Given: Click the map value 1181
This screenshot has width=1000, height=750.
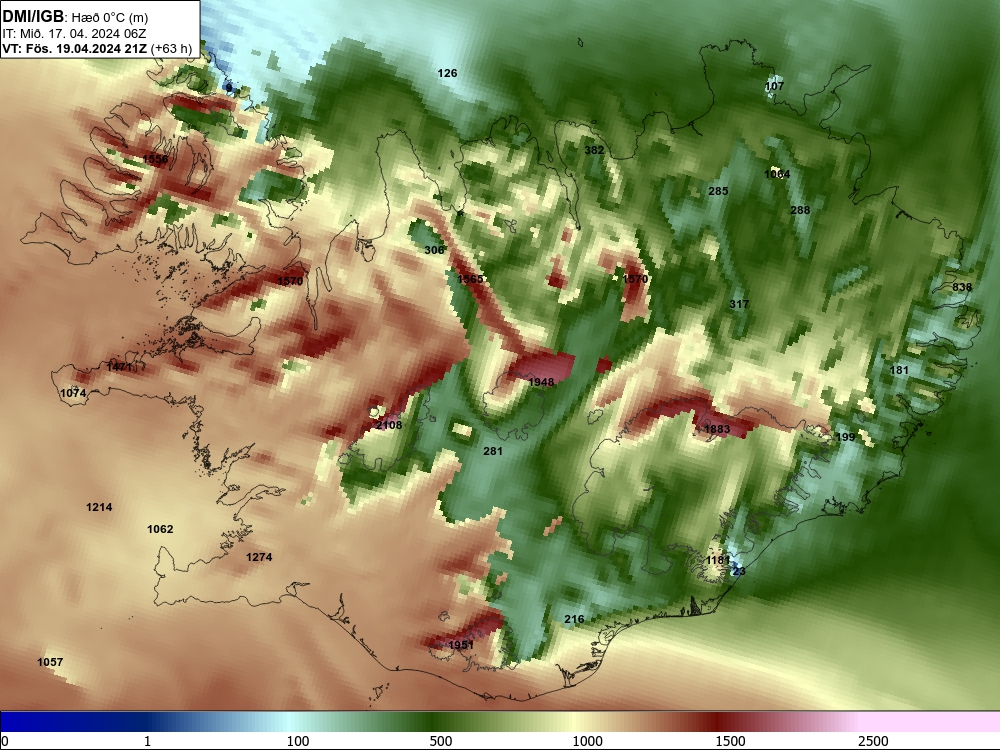Looking at the screenshot, I should click(718, 560).
